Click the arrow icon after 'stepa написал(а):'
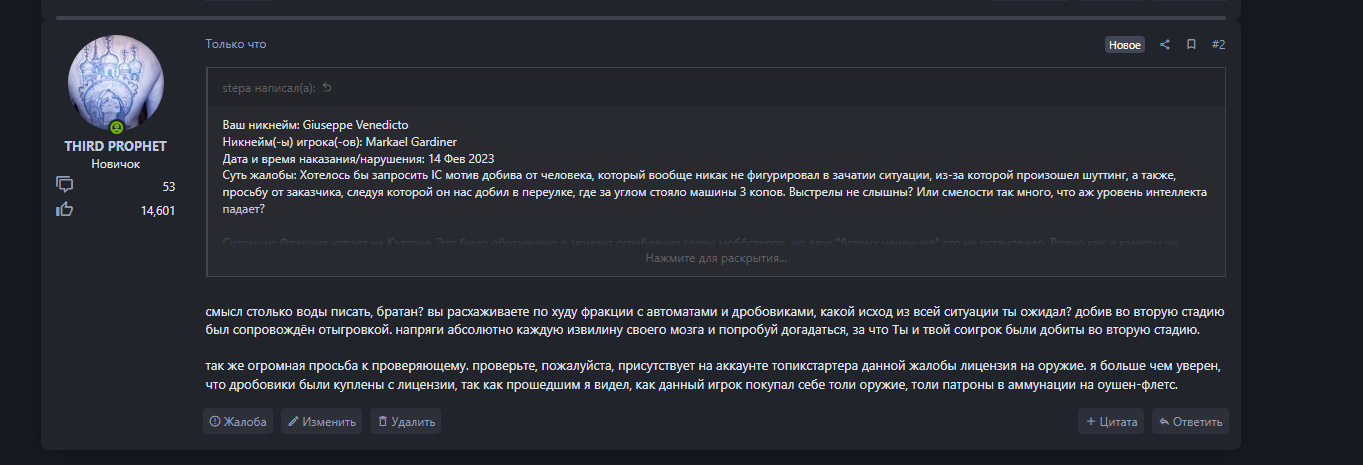 tap(327, 88)
